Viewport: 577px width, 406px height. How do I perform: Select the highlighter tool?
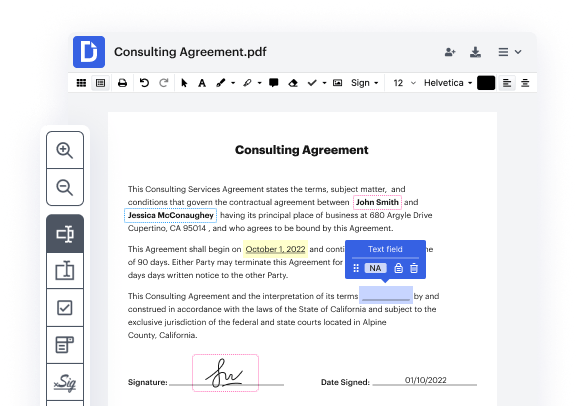(247, 83)
